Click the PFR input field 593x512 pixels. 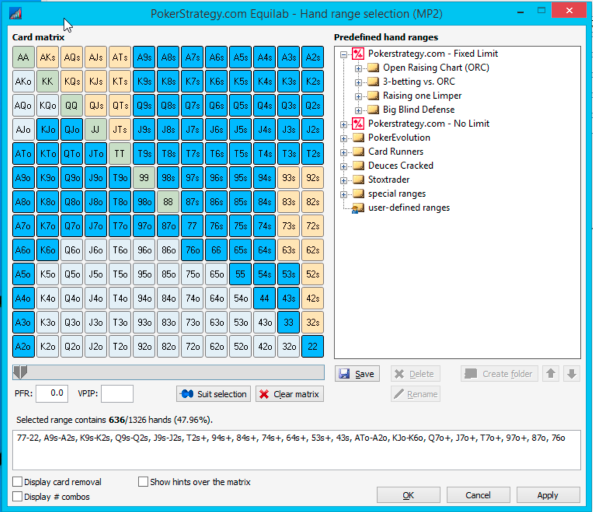click(x=52, y=394)
